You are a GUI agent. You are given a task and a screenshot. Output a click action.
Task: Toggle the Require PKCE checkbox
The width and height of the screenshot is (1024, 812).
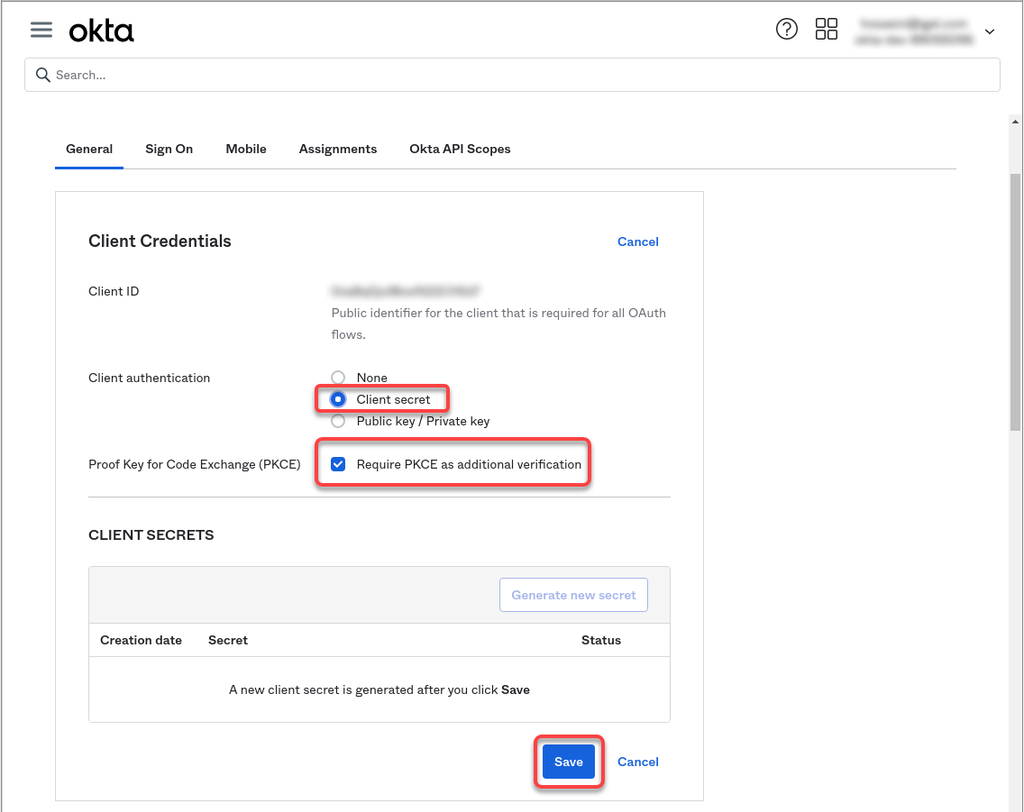tap(338, 464)
